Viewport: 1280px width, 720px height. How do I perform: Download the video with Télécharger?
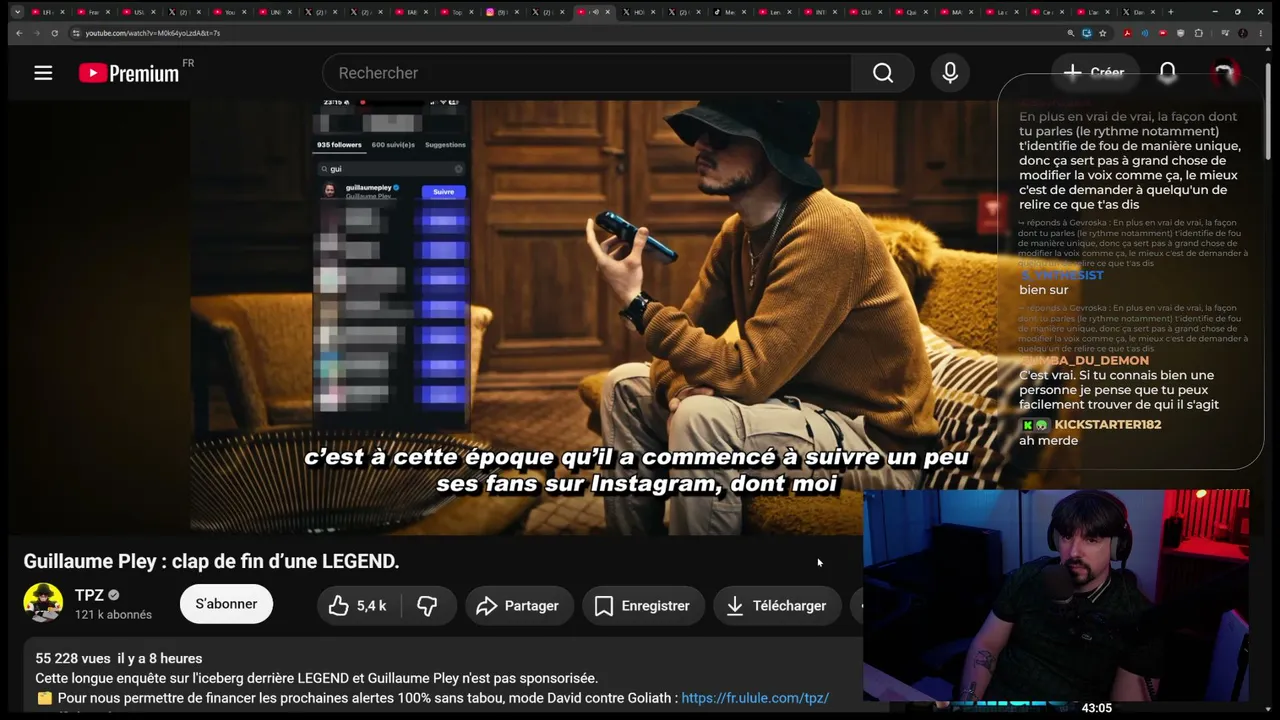[x=777, y=606]
